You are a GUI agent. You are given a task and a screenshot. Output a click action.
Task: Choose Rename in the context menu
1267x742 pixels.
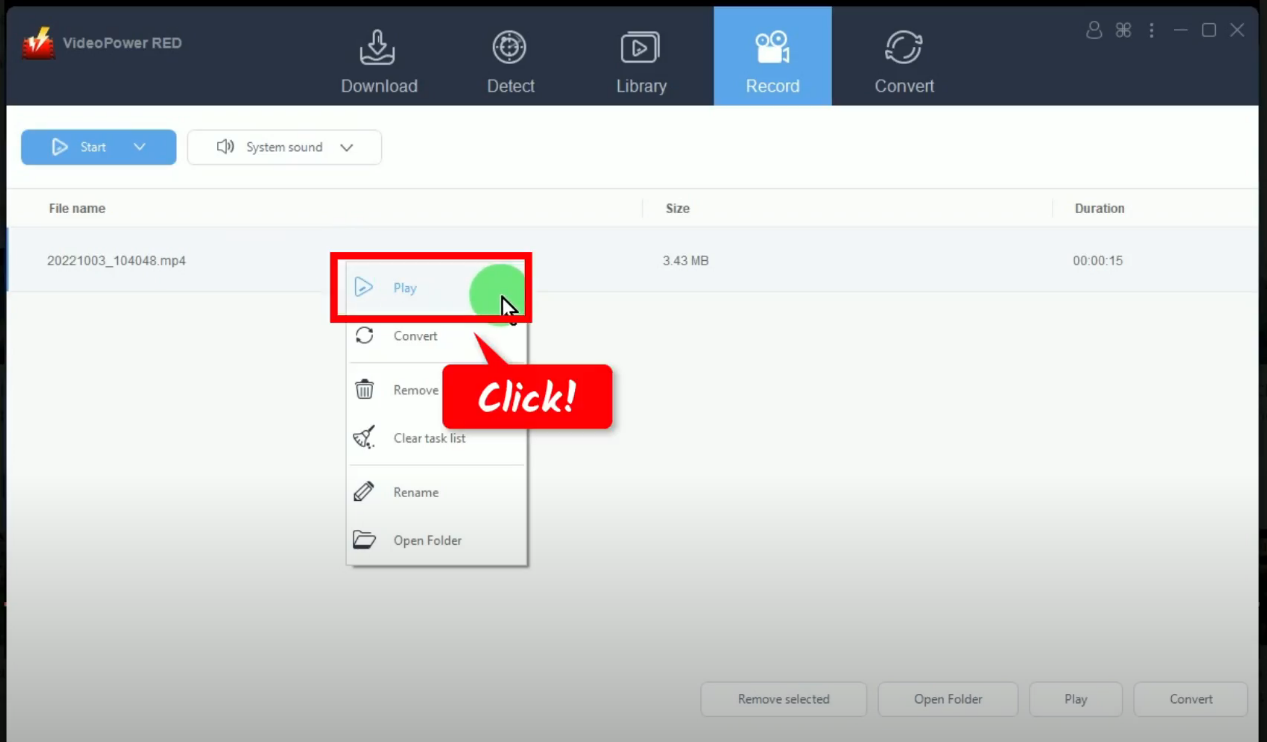coord(416,492)
